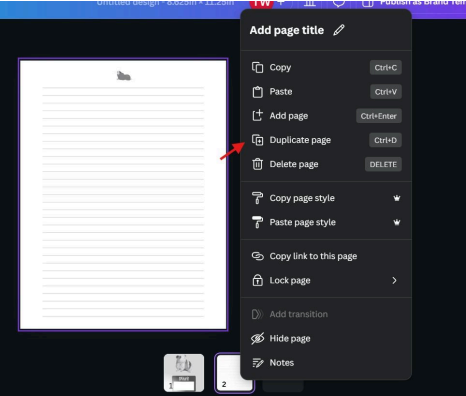Click the padlock icon for Lock page
Viewport: 466px width, 396px height.
[257, 280]
